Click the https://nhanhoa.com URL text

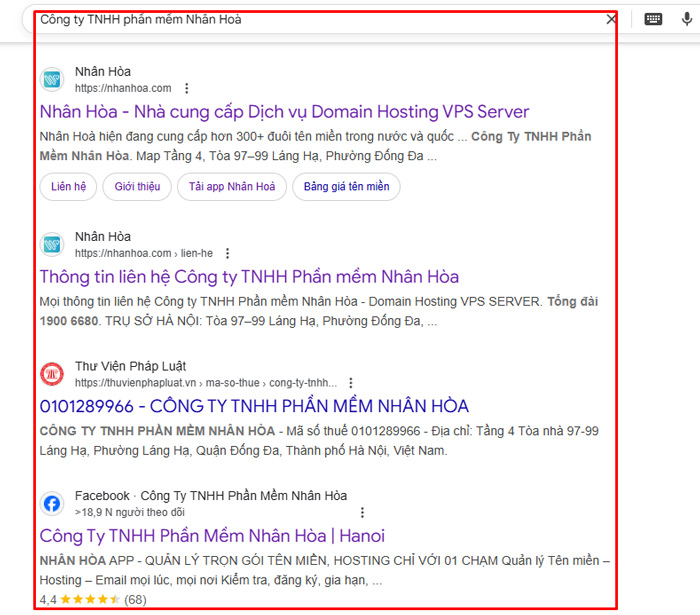[x=123, y=88]
